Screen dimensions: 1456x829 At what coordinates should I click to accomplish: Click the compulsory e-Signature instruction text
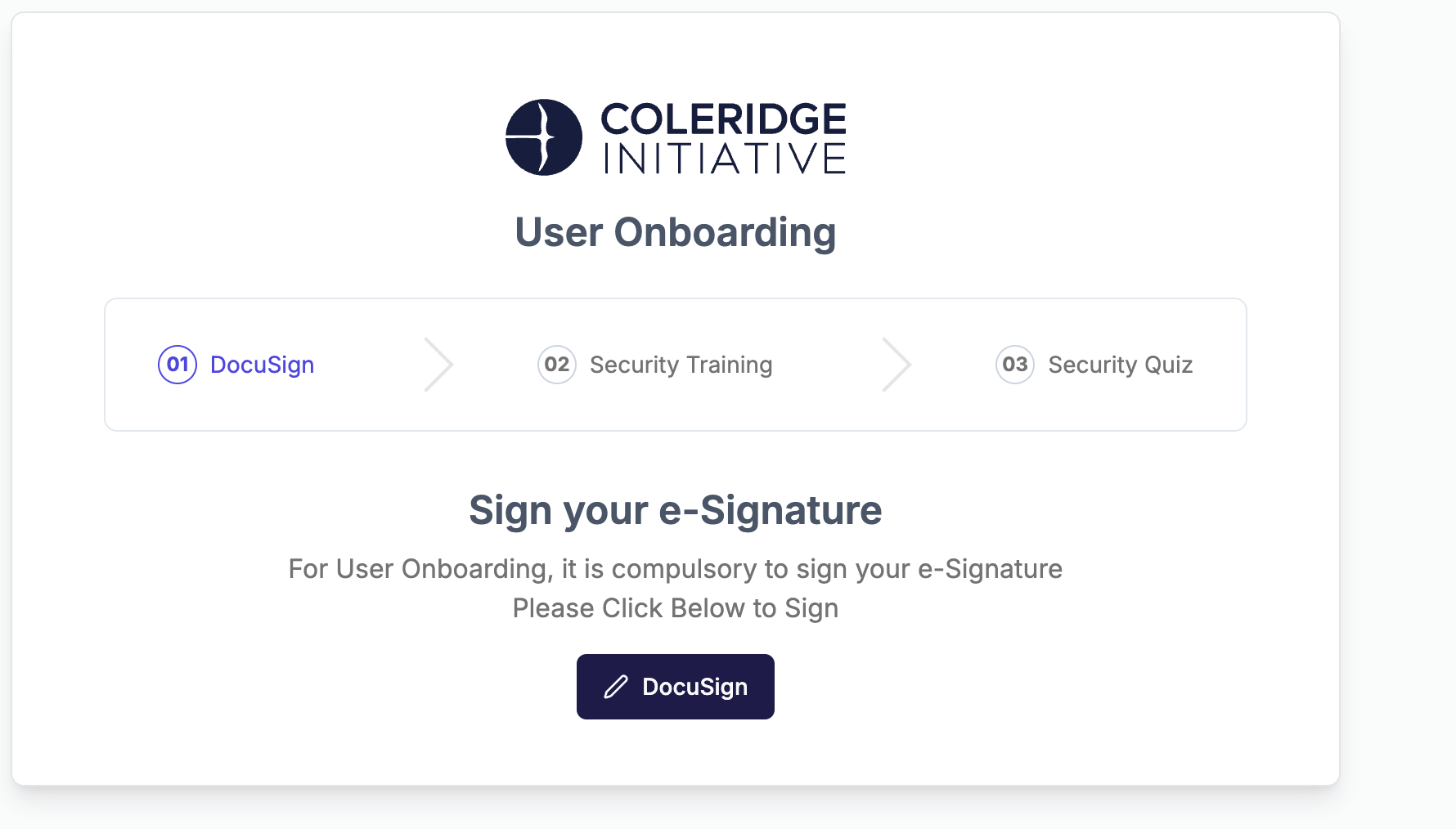[x=675, y=569]
